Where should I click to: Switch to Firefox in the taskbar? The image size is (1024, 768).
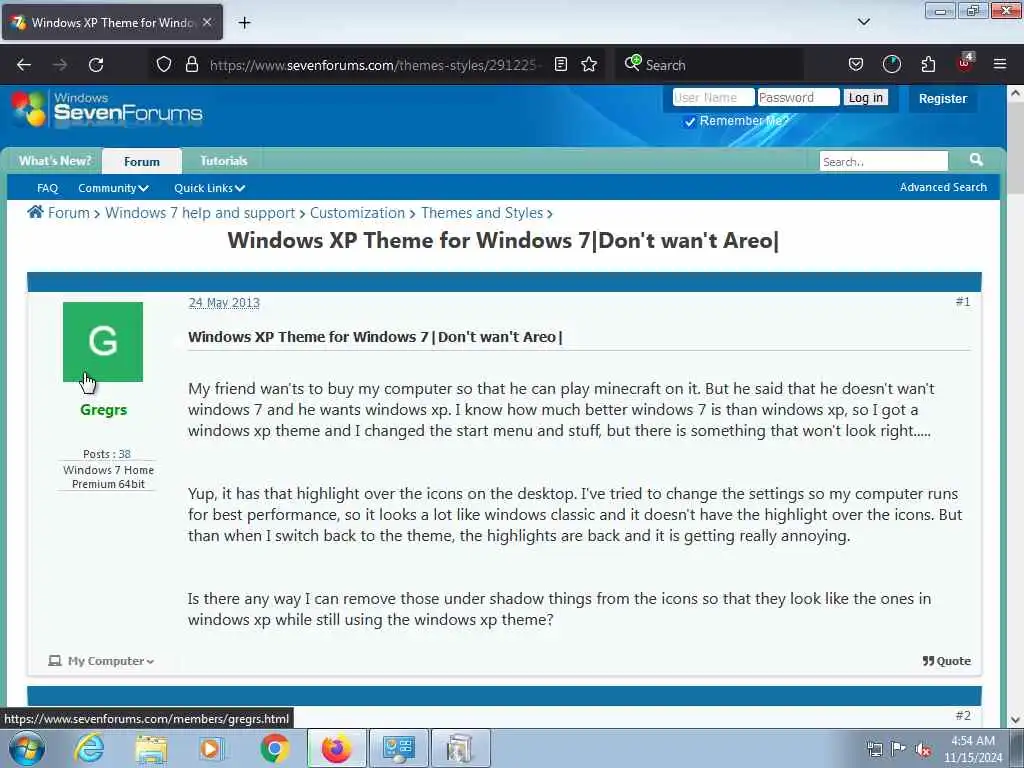[x=336, y=748]
